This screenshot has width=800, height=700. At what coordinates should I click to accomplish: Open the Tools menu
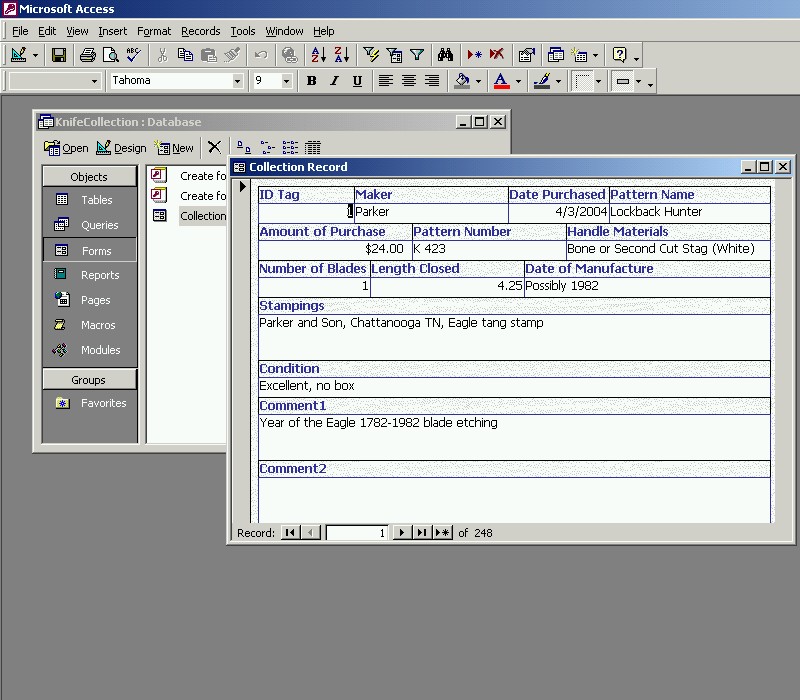[x=243, y=31]
